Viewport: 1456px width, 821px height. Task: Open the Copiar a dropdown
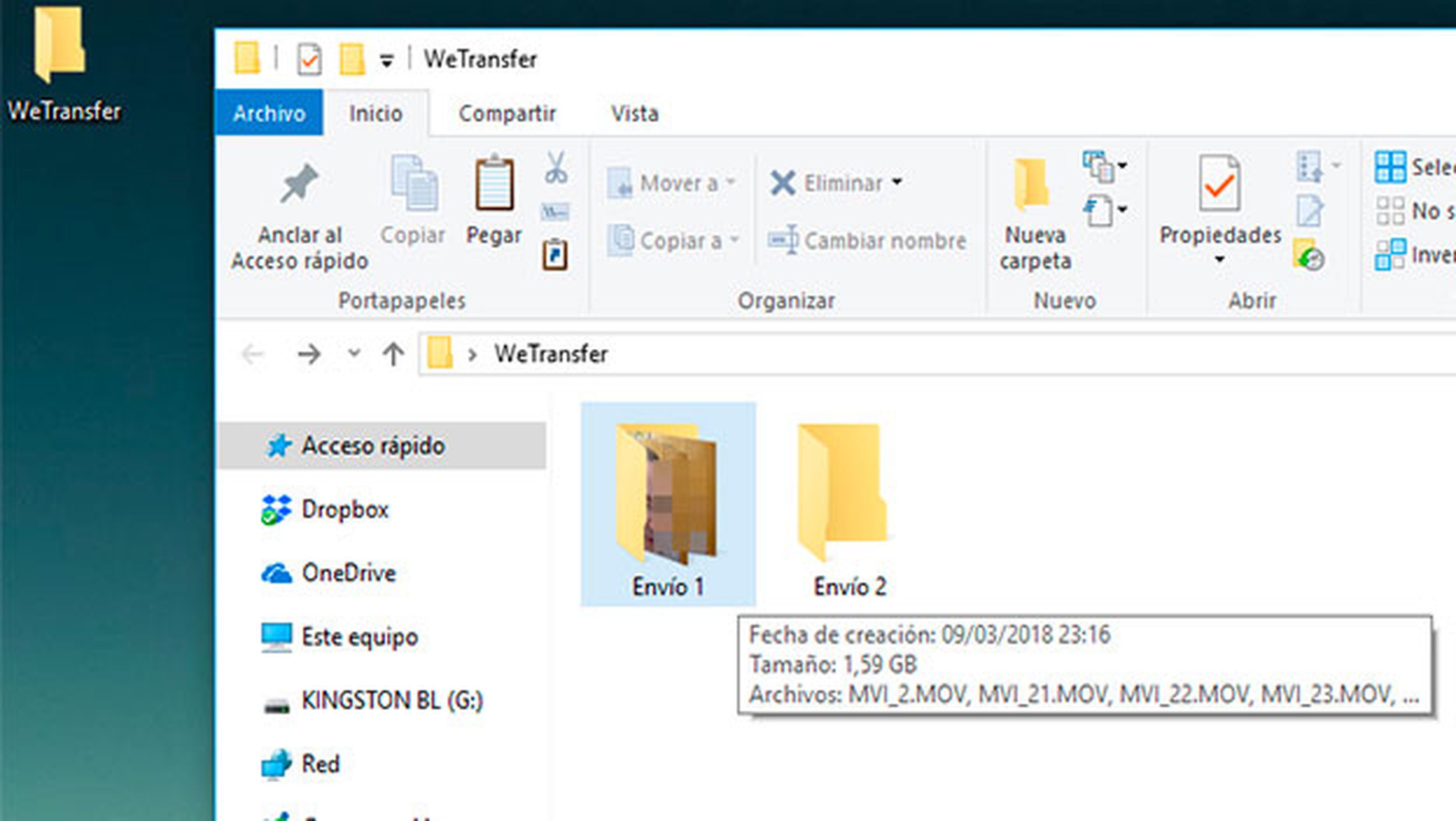[673, 240]
